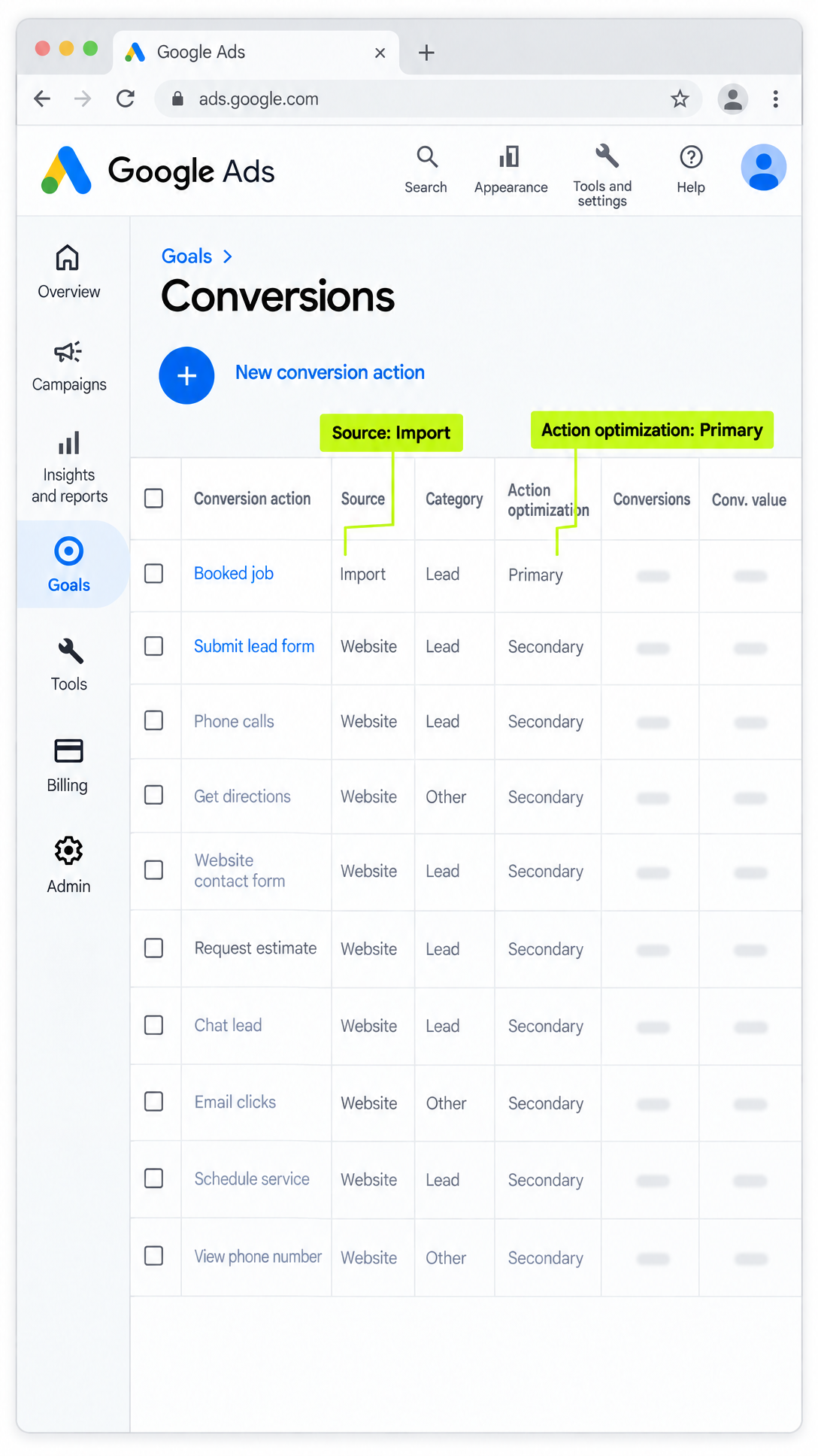Reload the current page
Screen dimensions: 818x1456
pyautogui.click(x=126, y=99)
